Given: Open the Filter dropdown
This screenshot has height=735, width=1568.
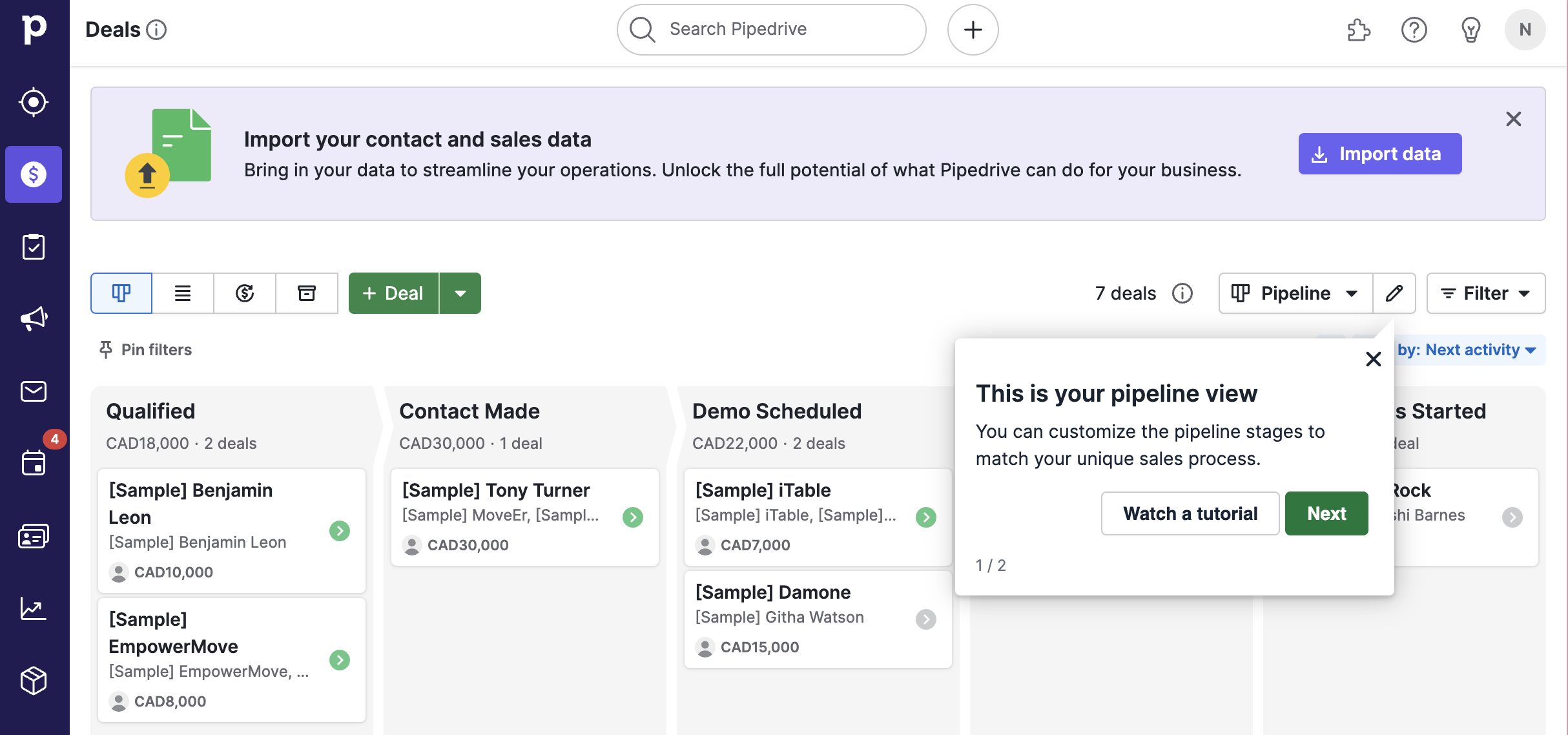Looking at the screenshot, I should pos(1486,293).
